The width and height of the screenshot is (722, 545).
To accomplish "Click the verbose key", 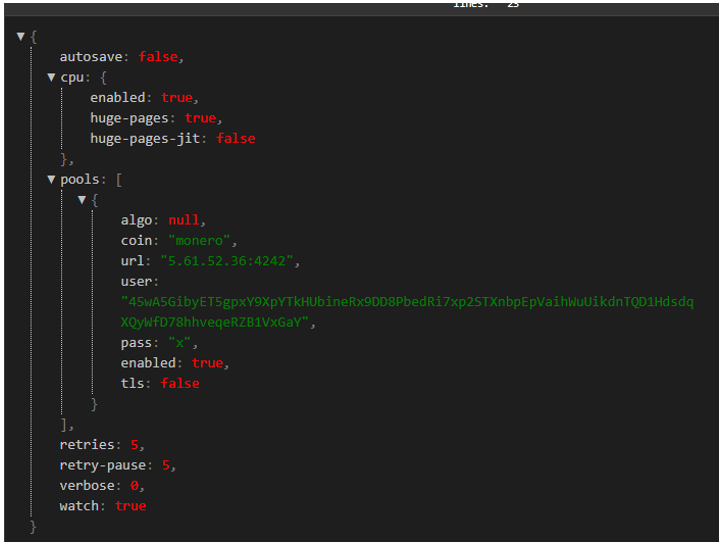I will coord(87,486).
